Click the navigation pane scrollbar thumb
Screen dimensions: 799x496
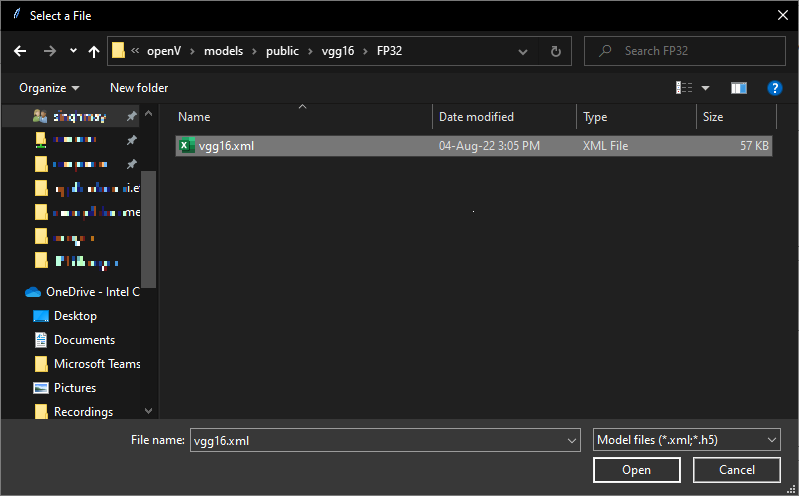point(148,229)
